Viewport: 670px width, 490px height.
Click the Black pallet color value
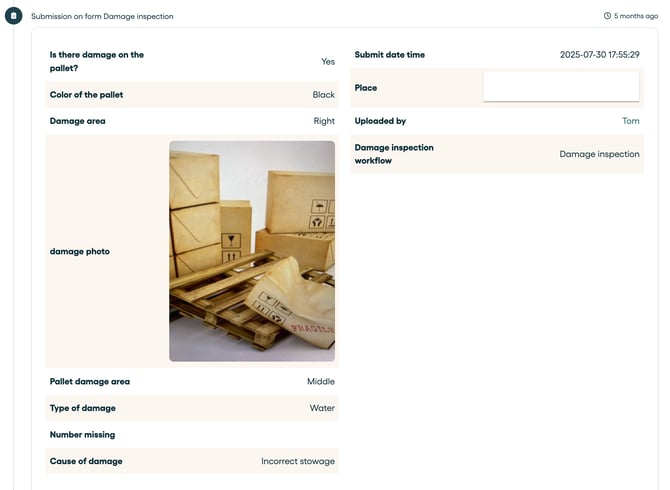pos(323,95)
